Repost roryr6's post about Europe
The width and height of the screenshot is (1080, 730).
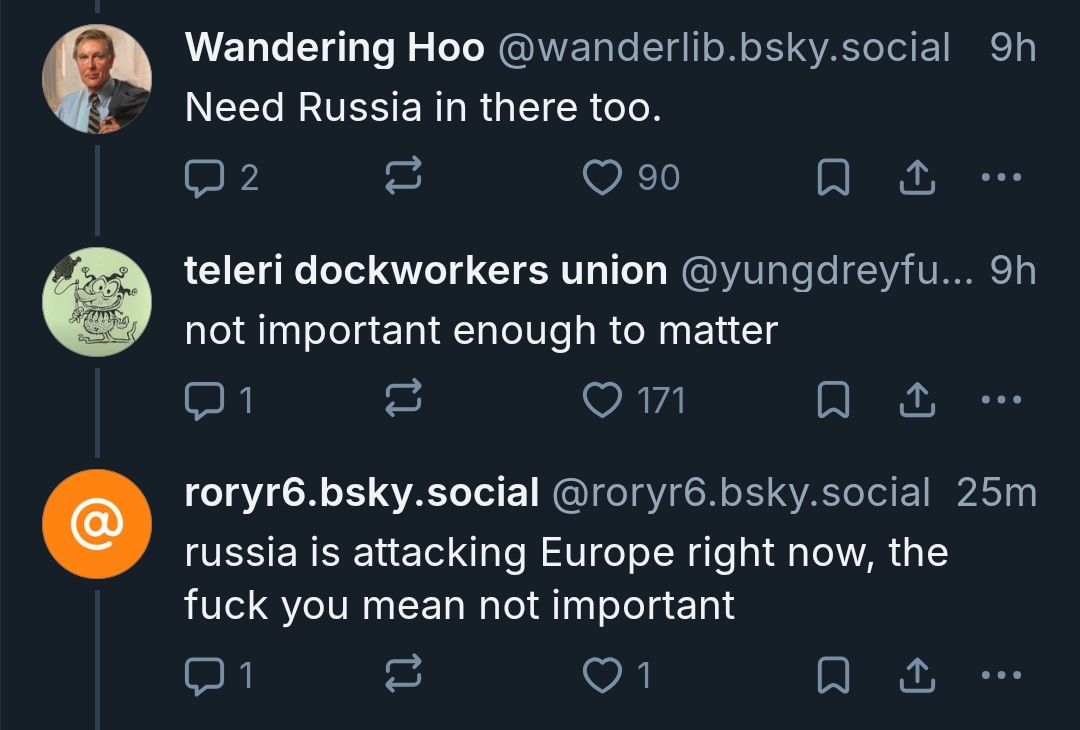coord(403,676)
